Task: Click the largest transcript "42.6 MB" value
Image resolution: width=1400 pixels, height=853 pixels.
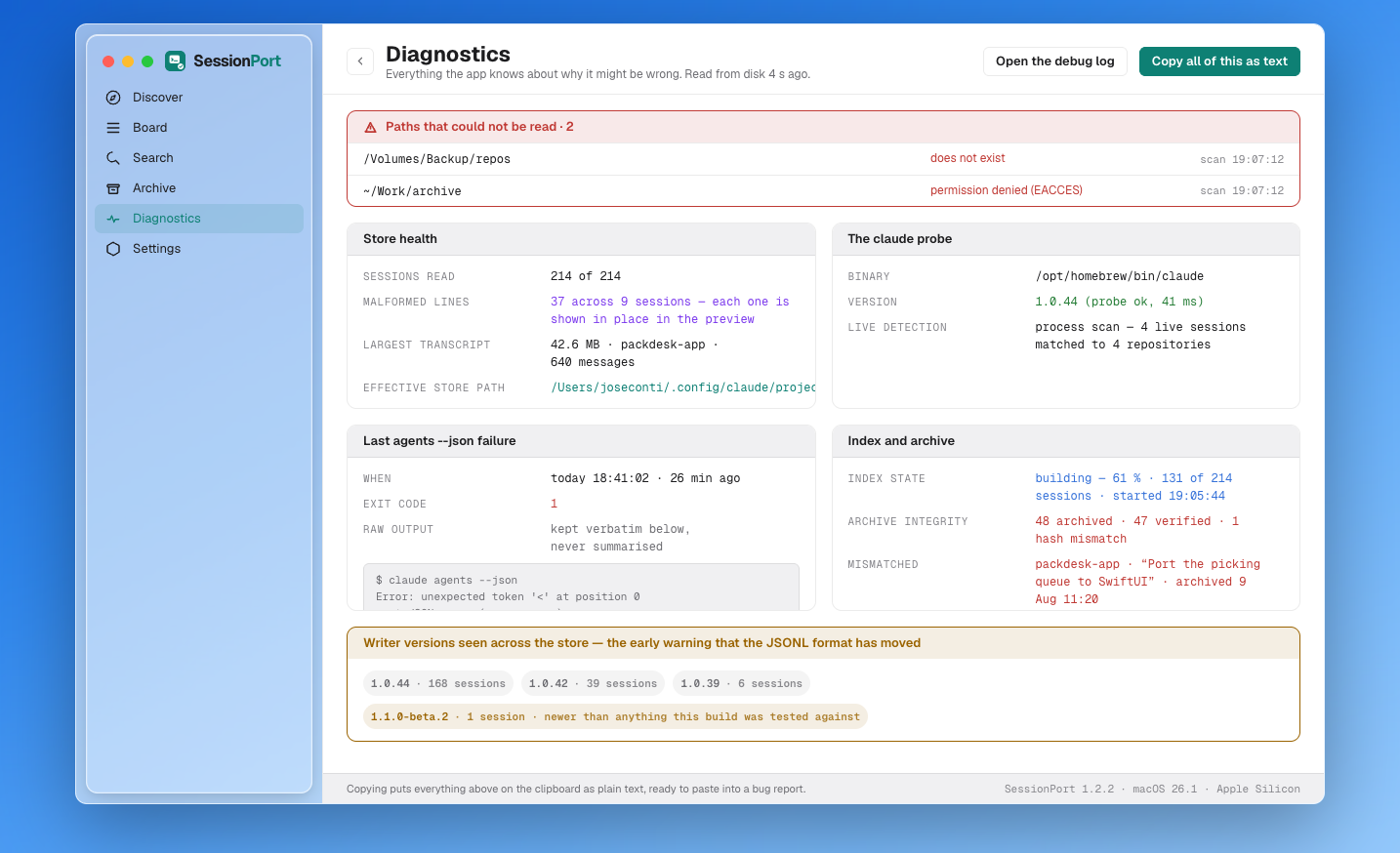Action: pos(635,353)
